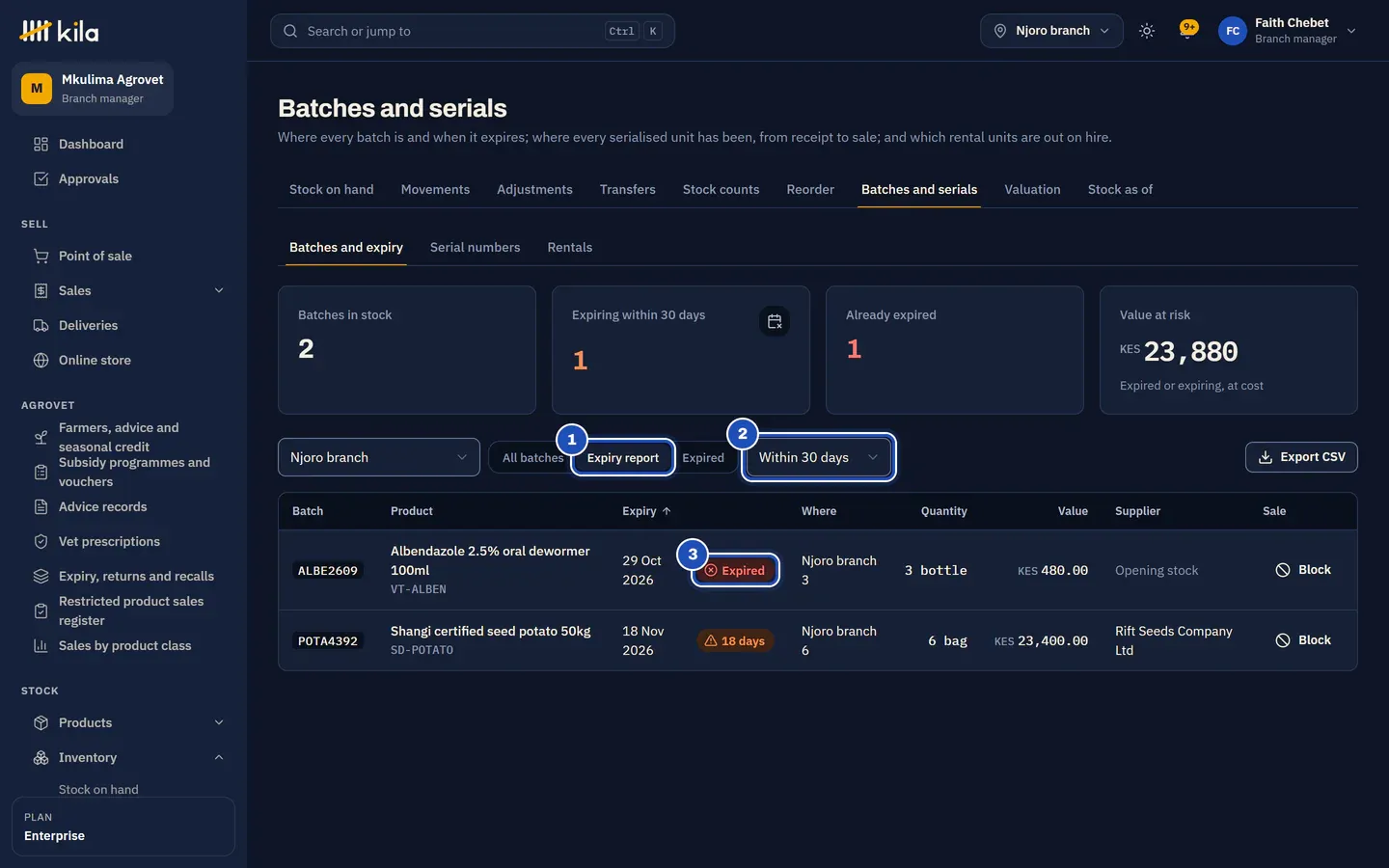Image resolution: width=1389 pixels, height=868 pixels.
Task: Sort by the Expiry column header
Action: coord(646,511)
